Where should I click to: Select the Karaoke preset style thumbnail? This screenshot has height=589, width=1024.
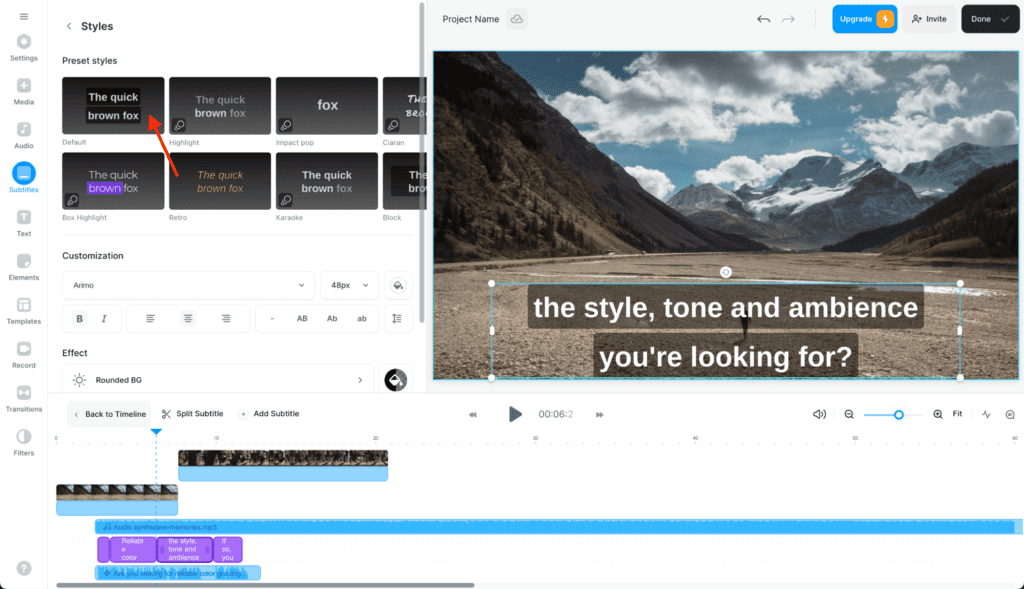click(327, 181)
